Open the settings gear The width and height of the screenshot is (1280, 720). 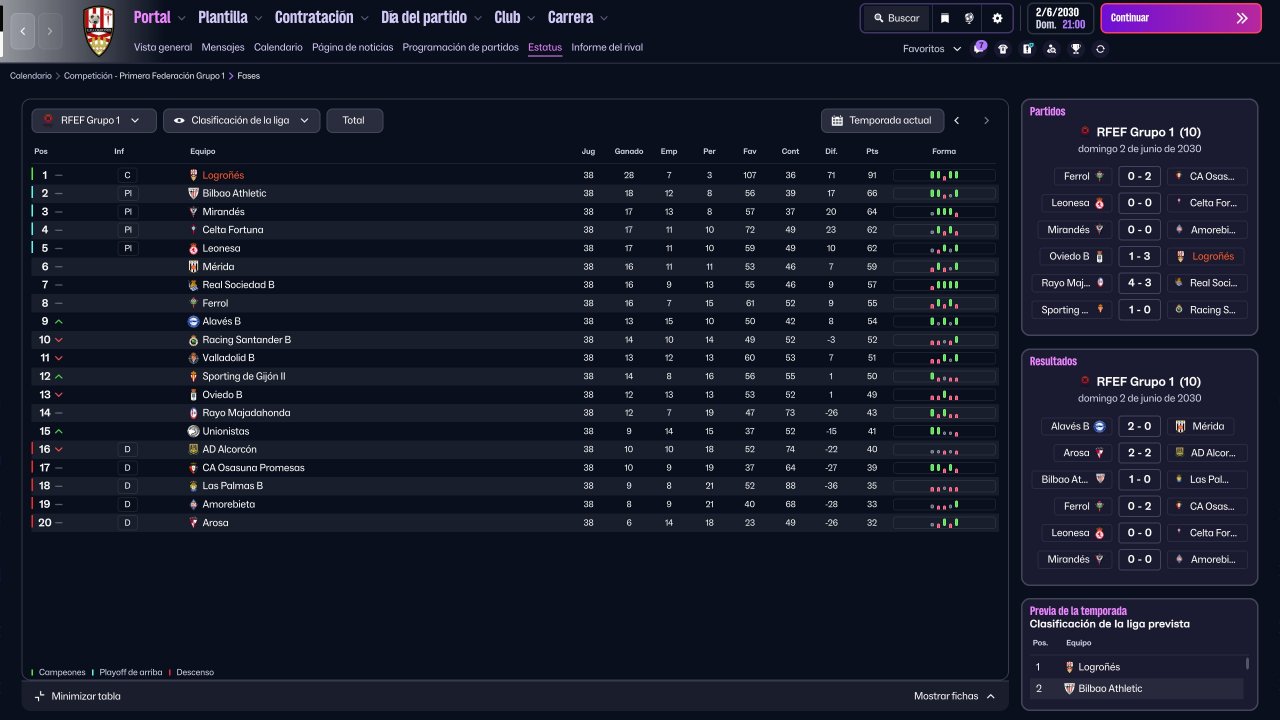pos(997,18)
